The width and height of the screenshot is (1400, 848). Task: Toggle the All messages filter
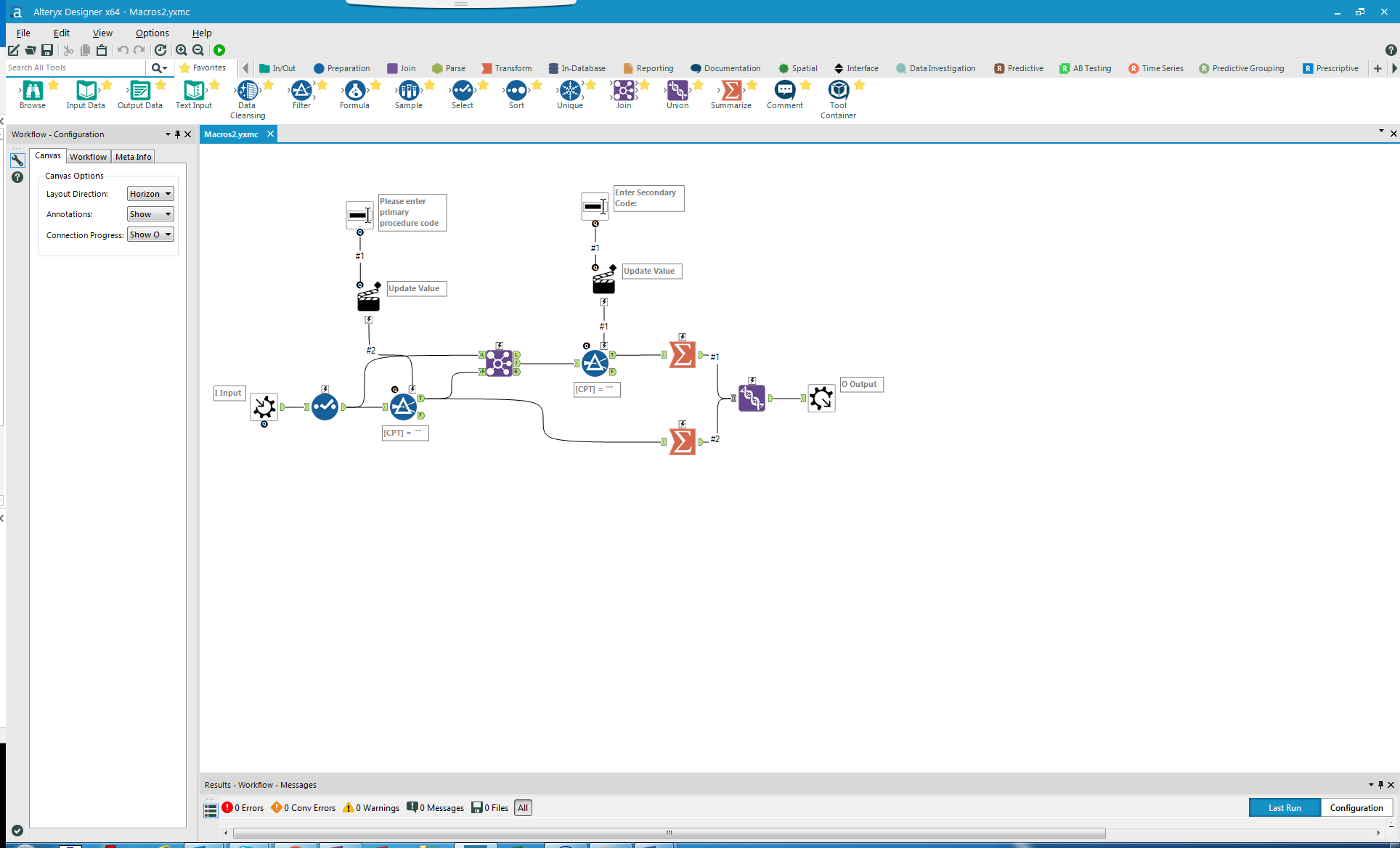[523, 807]
